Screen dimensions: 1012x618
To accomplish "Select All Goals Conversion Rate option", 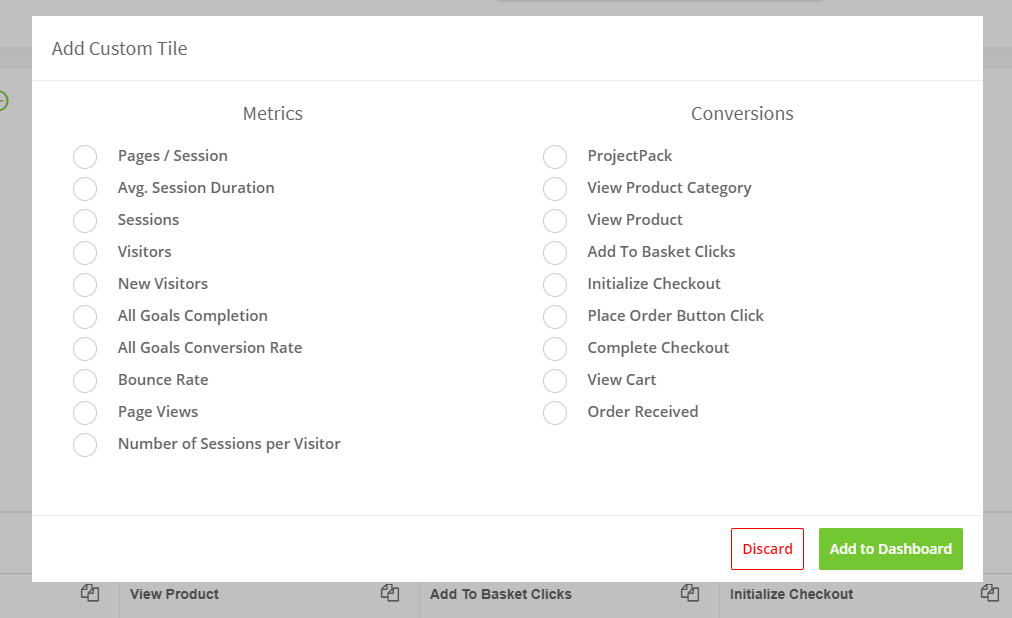I will pos(85,349).
